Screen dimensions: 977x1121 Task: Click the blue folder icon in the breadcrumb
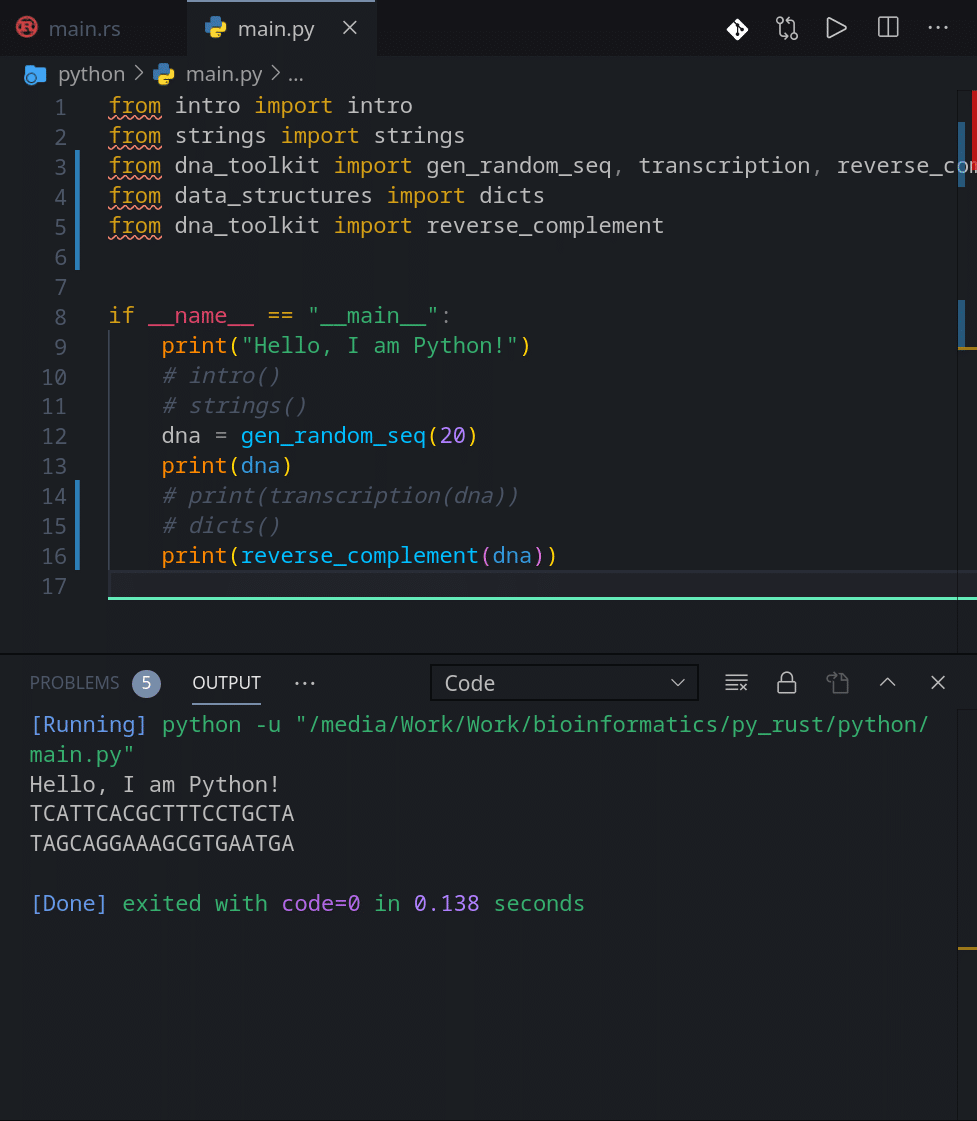pyautogui.click(x=35, y=74)
